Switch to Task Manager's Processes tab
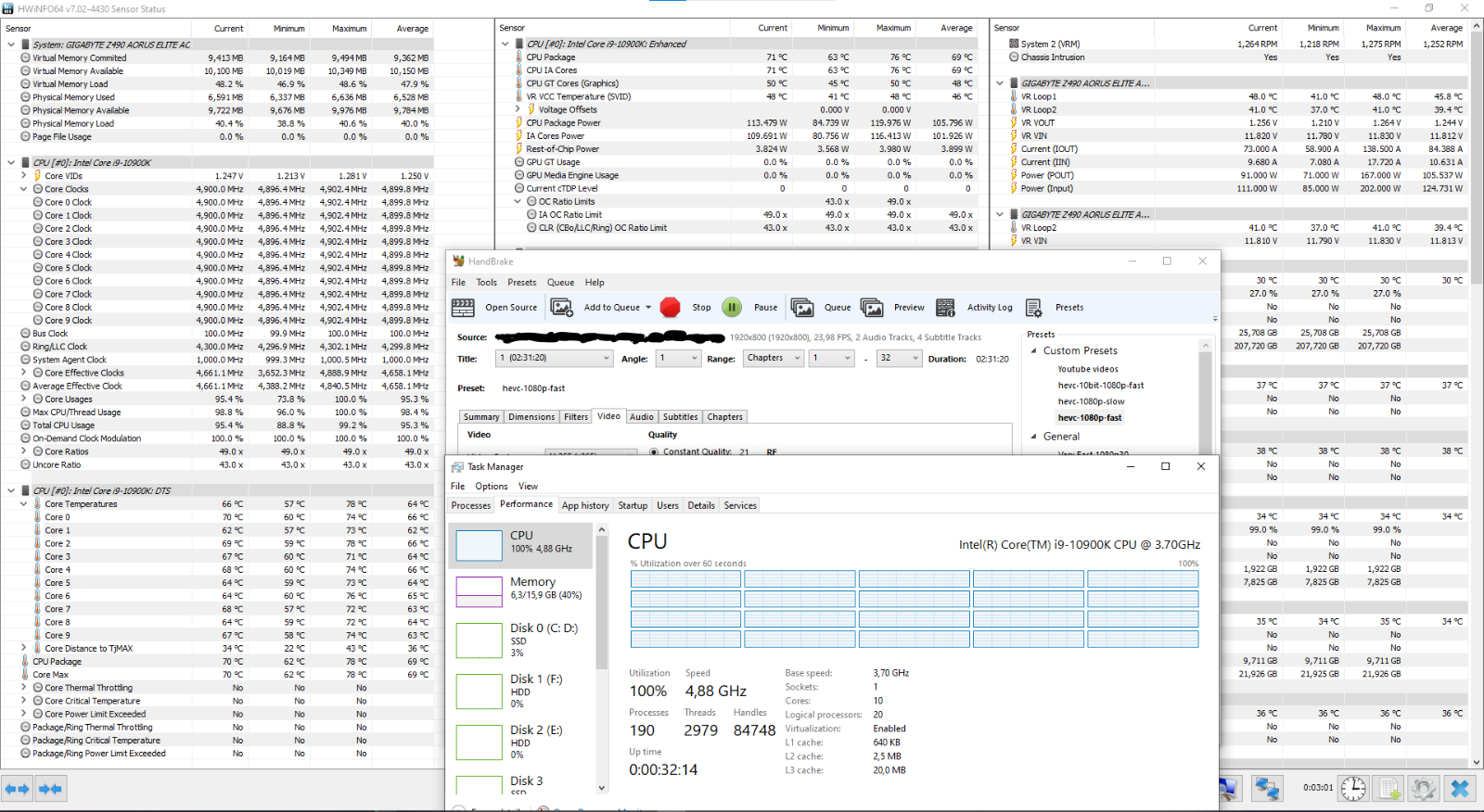Image resolution: width=1484 pixels, height=812 pixels. pos(471,506)
